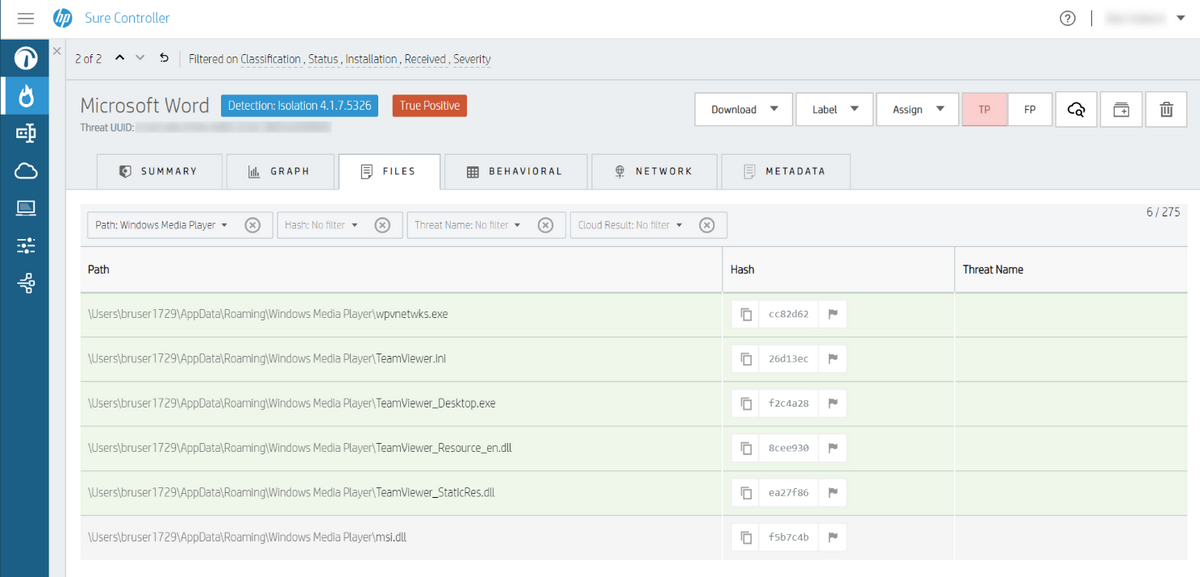
Task: Click the Received filter link
Action: click(425, 59)
